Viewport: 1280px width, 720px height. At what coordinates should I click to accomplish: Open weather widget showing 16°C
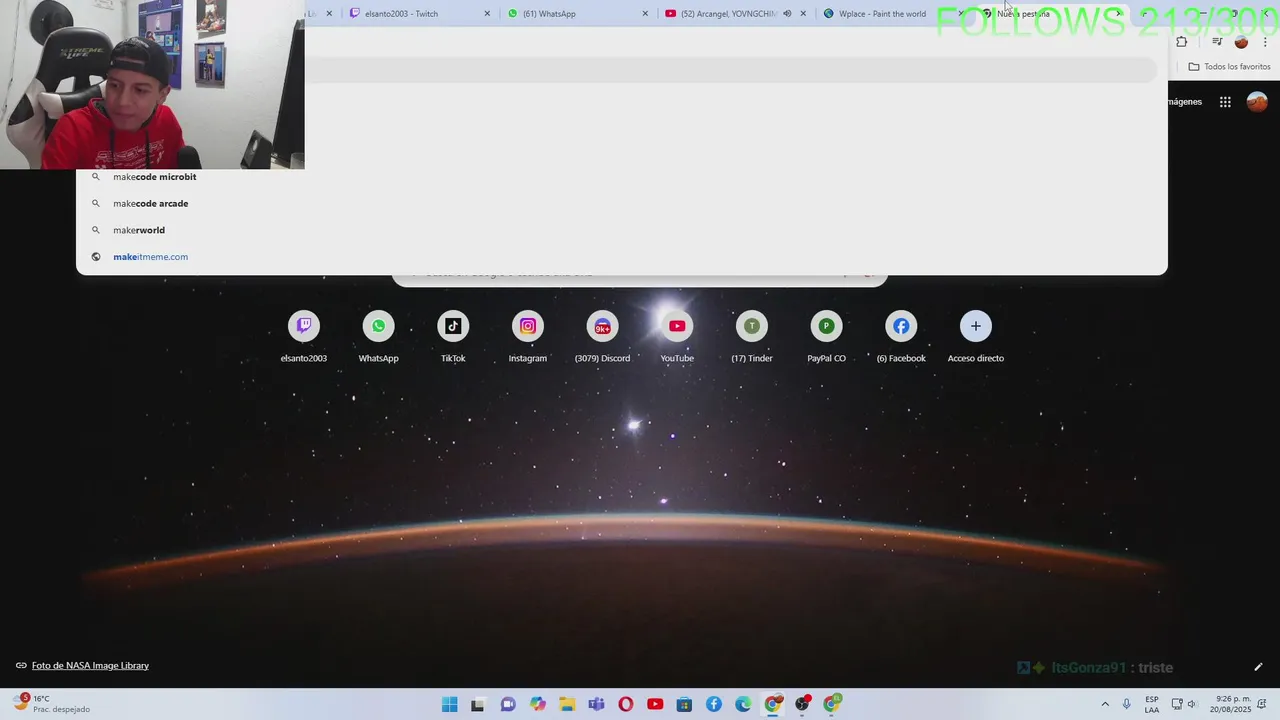point(52,704)
